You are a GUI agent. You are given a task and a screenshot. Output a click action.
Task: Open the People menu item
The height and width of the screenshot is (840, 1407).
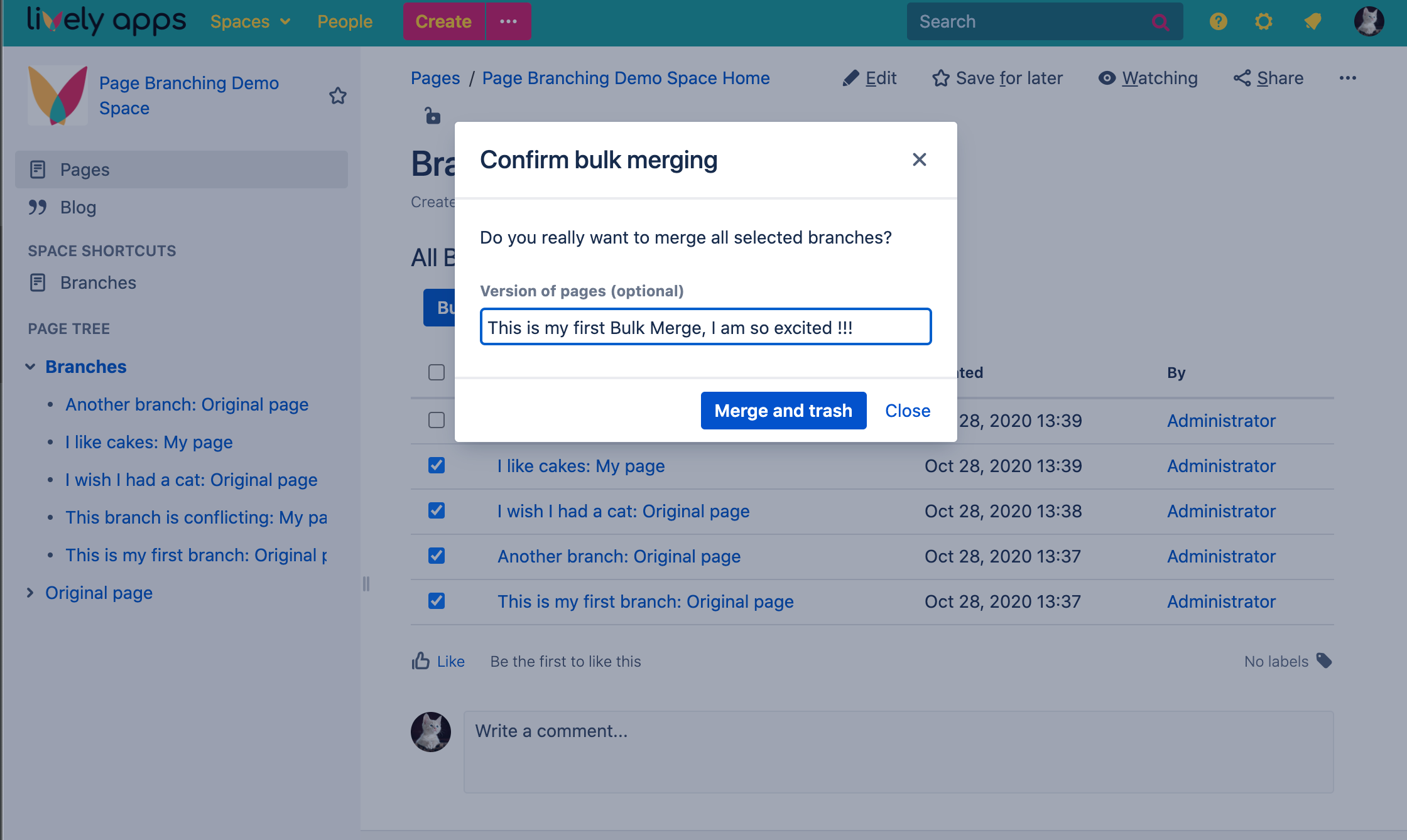coord(345,21)
